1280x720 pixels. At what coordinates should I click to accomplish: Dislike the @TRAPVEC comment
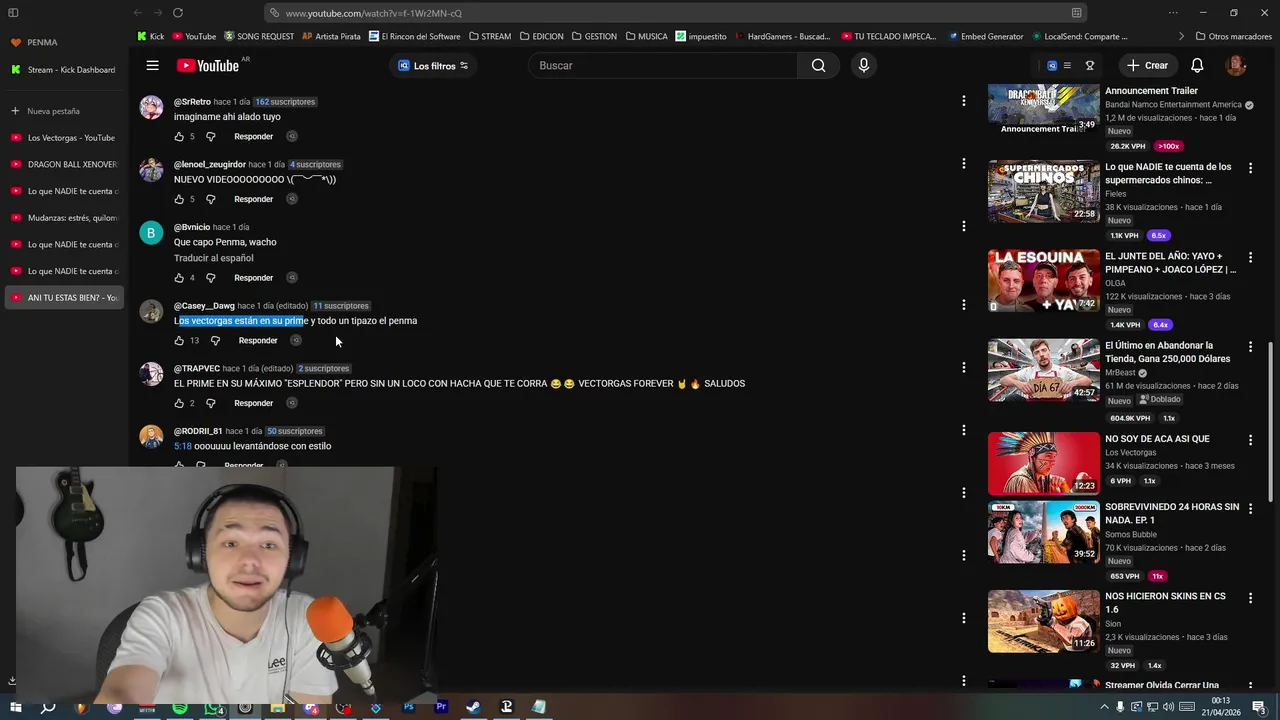pos(210,403)
